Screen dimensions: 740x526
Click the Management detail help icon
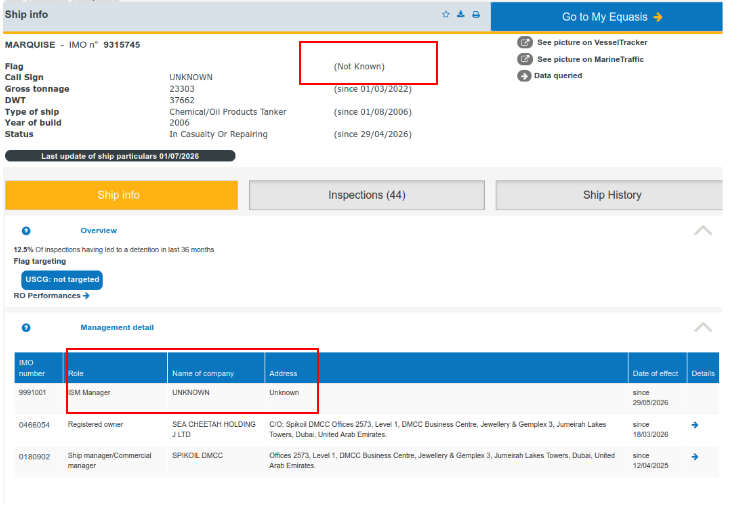[x=26, y=327]
